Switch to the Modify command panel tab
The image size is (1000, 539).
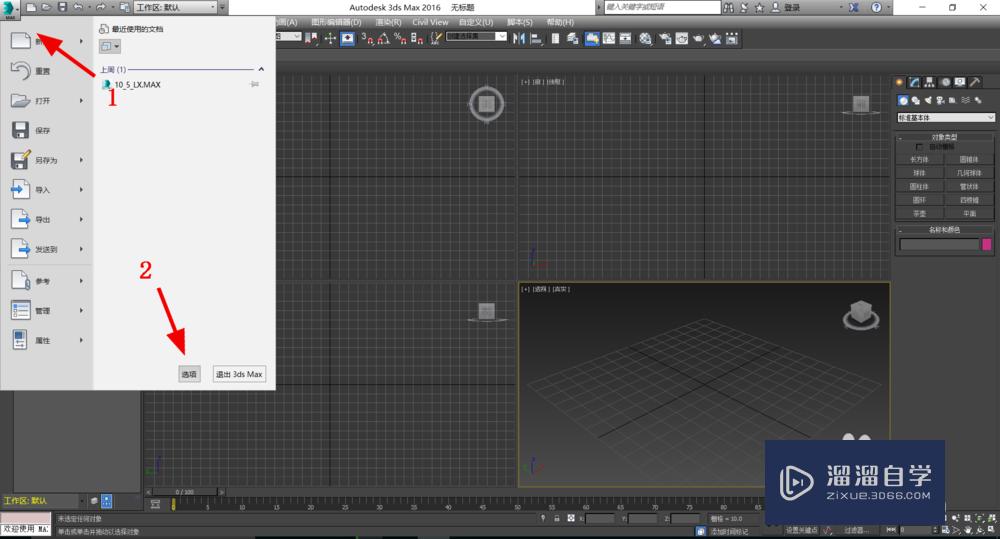coord(914,82)
